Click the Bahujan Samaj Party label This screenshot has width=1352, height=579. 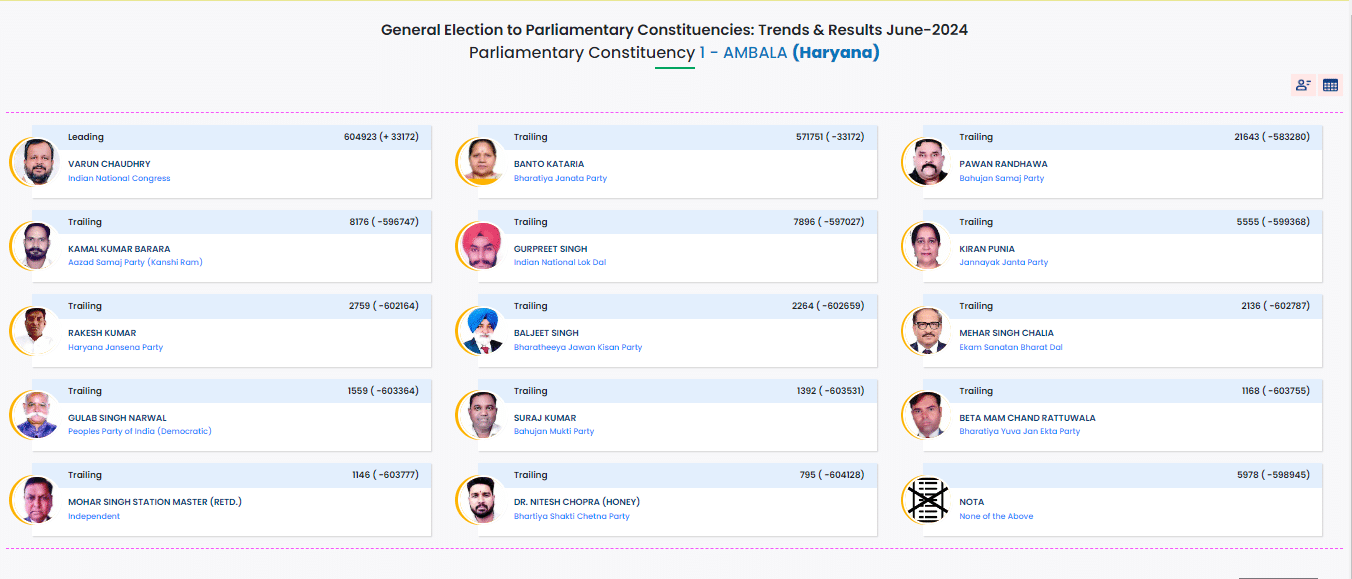1001,178
